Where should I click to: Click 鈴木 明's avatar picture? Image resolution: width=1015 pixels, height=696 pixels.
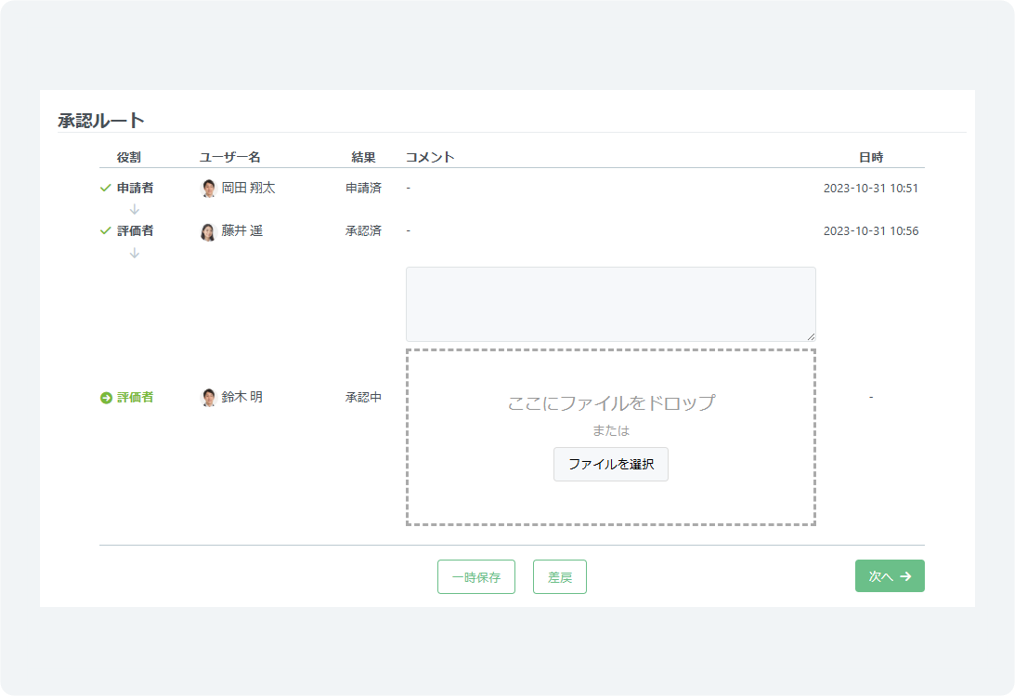[x=208, y=398]
